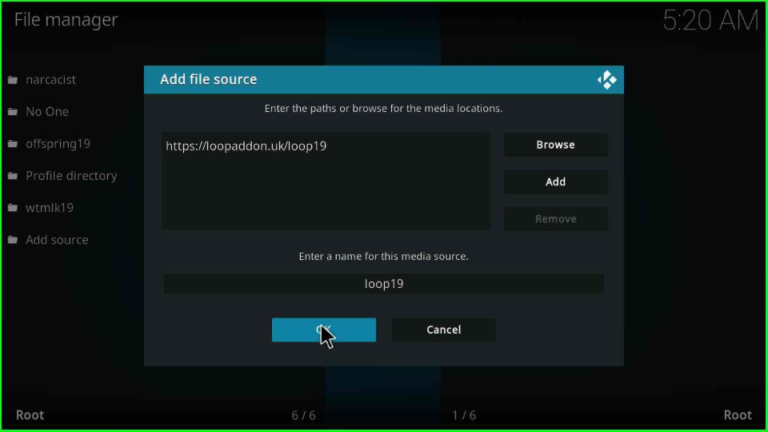Click the Add path button
Screen dimensions: 768x432
[x=555, y=182]
